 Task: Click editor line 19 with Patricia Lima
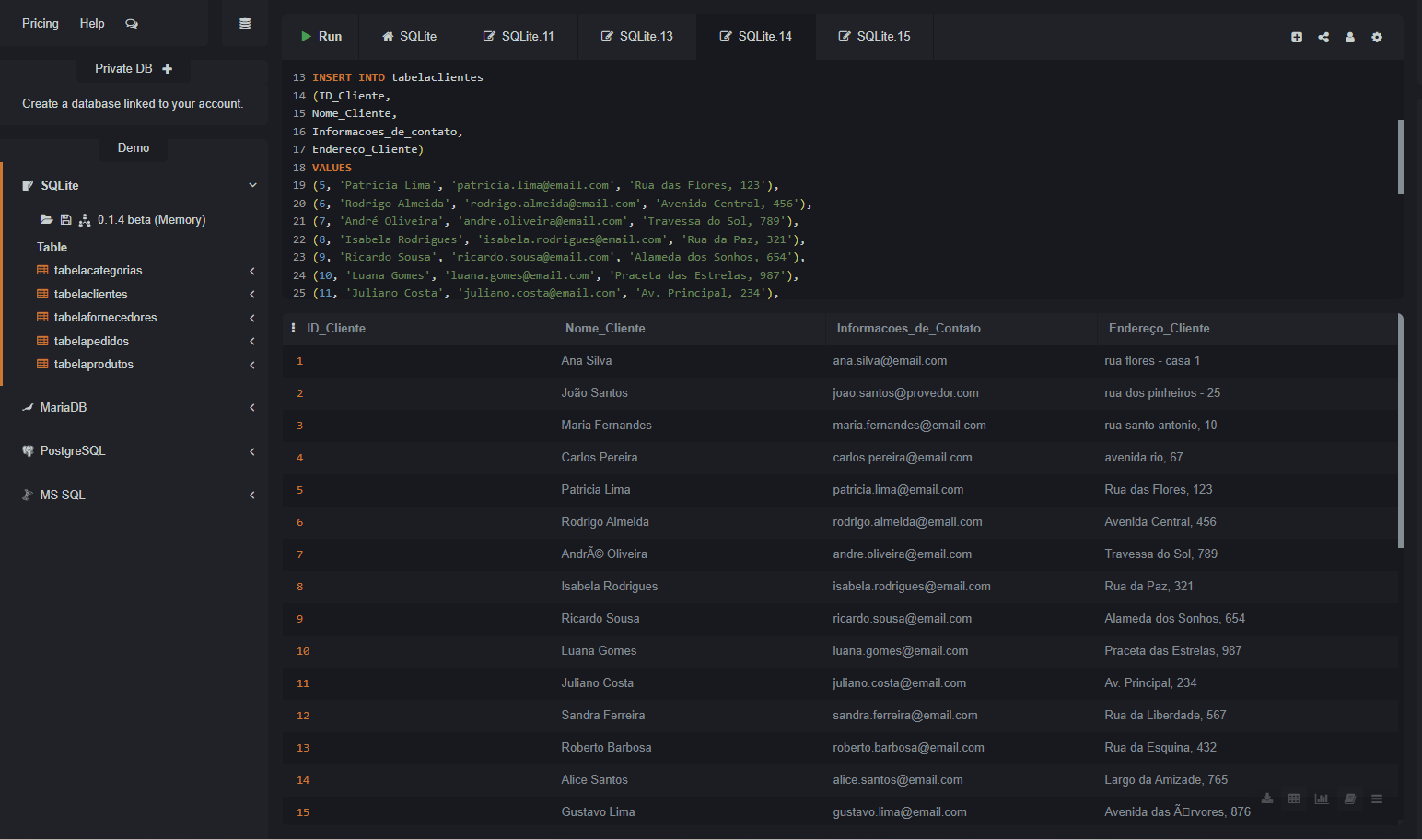coord(545,185)
